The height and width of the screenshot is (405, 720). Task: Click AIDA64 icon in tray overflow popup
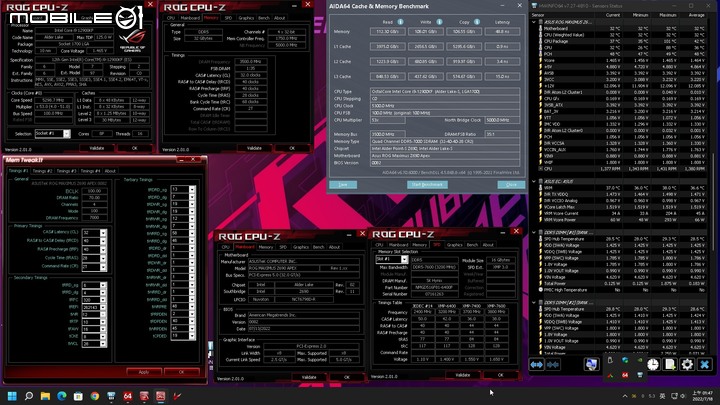(624, 375)
